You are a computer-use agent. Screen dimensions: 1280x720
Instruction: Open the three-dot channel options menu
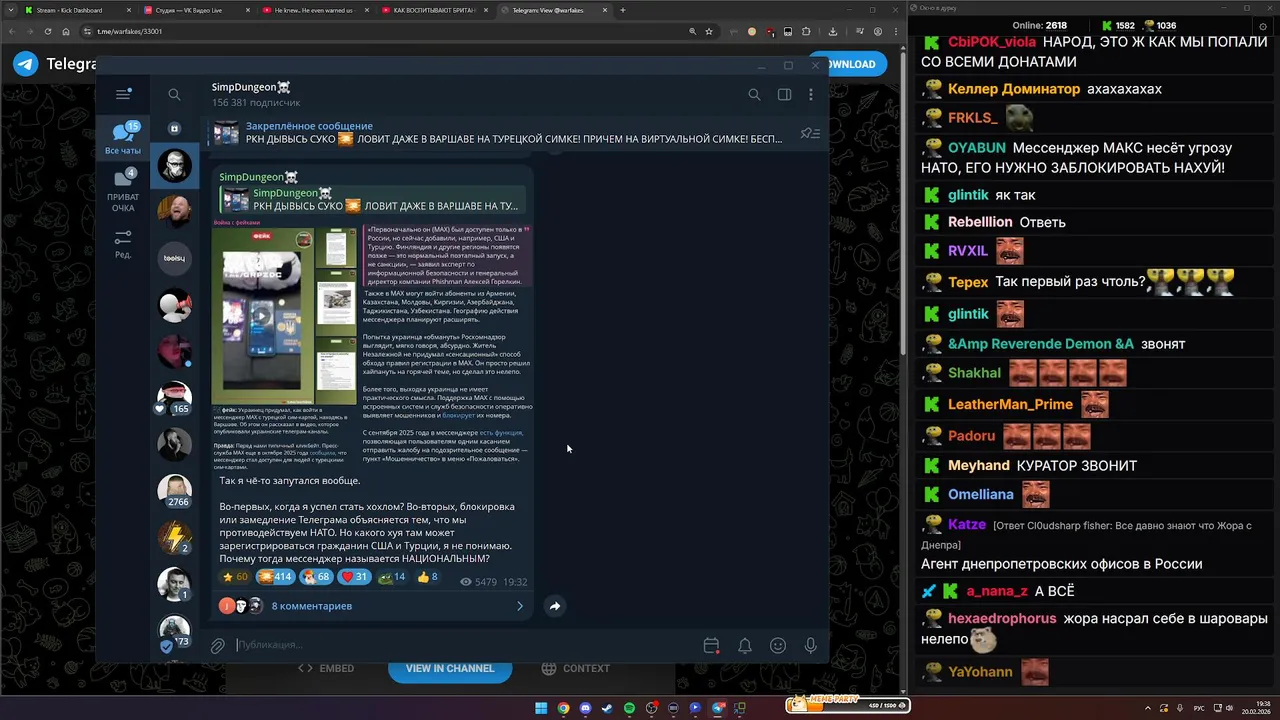[x=811, y=94]
